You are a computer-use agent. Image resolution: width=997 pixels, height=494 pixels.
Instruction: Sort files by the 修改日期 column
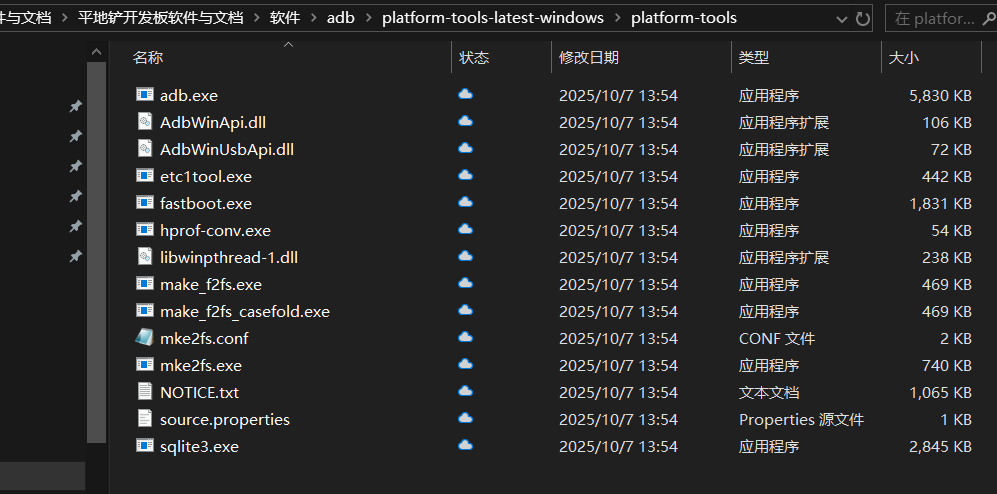coord(589,58)
